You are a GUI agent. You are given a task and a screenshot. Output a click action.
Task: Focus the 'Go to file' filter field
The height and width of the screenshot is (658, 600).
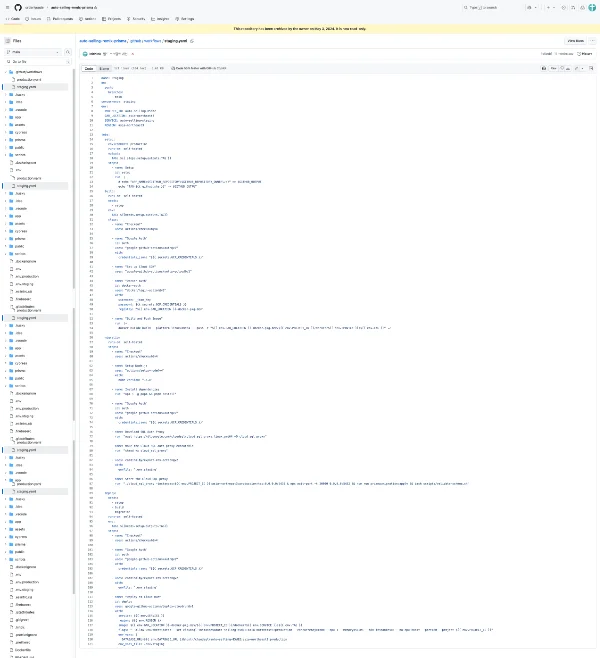(x=38, y=62)
